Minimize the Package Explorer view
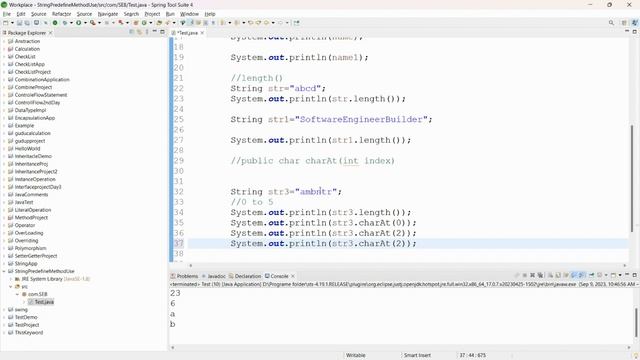Image resolution: width=640 pixels, height=360 pixels. (154, 32)
